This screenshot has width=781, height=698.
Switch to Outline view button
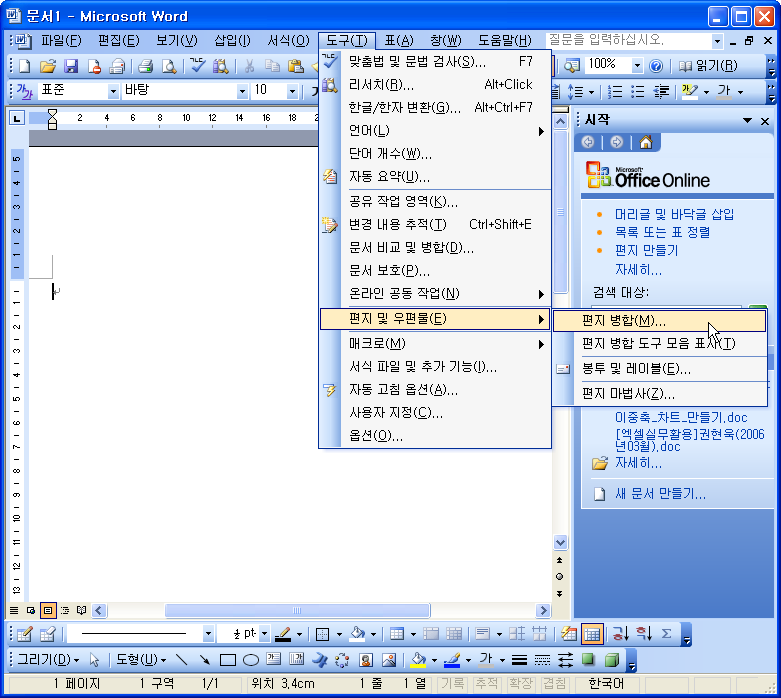65,610
